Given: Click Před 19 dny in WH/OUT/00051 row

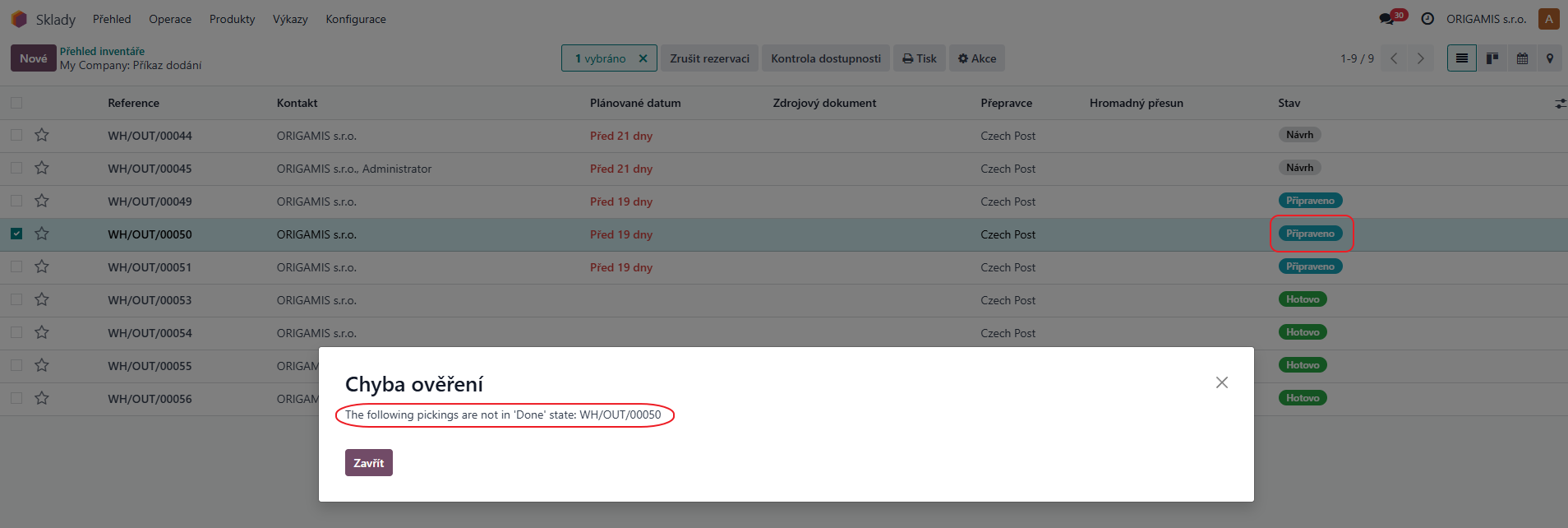Looking at the screenshot, I should [x=621, y=267].
